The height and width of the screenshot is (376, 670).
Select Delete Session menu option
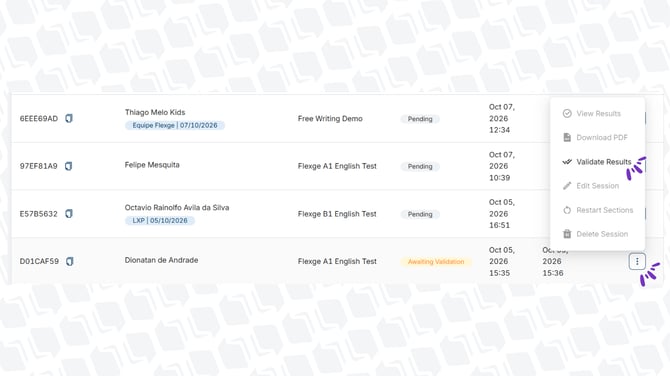click(x=598, y=234)
